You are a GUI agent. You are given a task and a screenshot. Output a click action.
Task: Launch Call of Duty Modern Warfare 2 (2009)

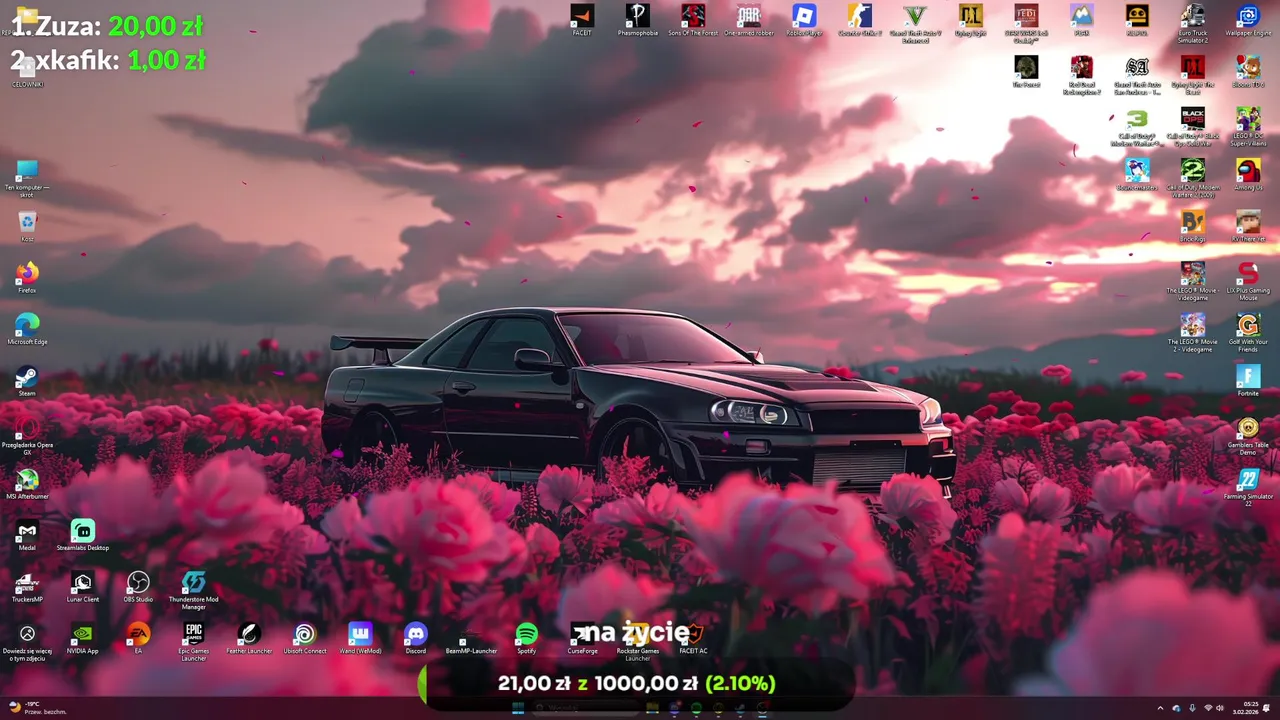click(1192, 179)
